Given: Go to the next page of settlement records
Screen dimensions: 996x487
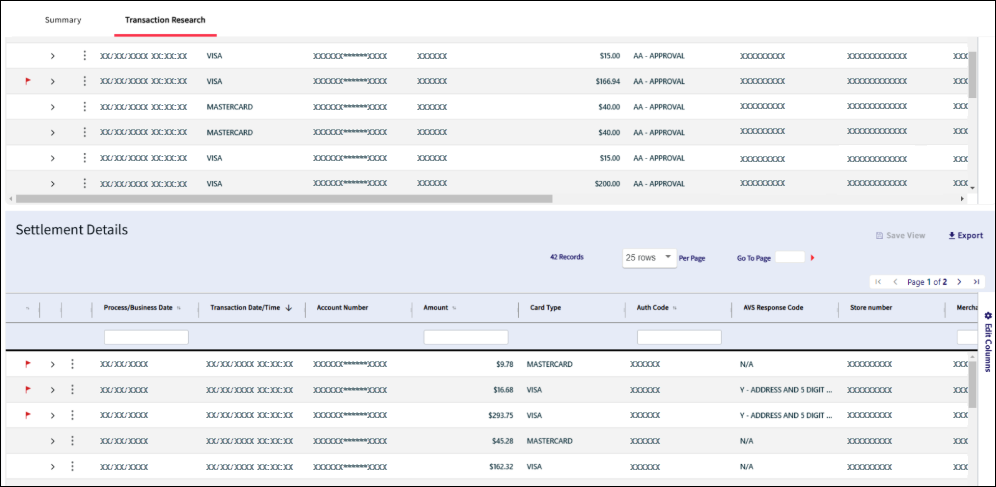Looking at the screenshot, I should pyautogui.click(x=959, y=282).
